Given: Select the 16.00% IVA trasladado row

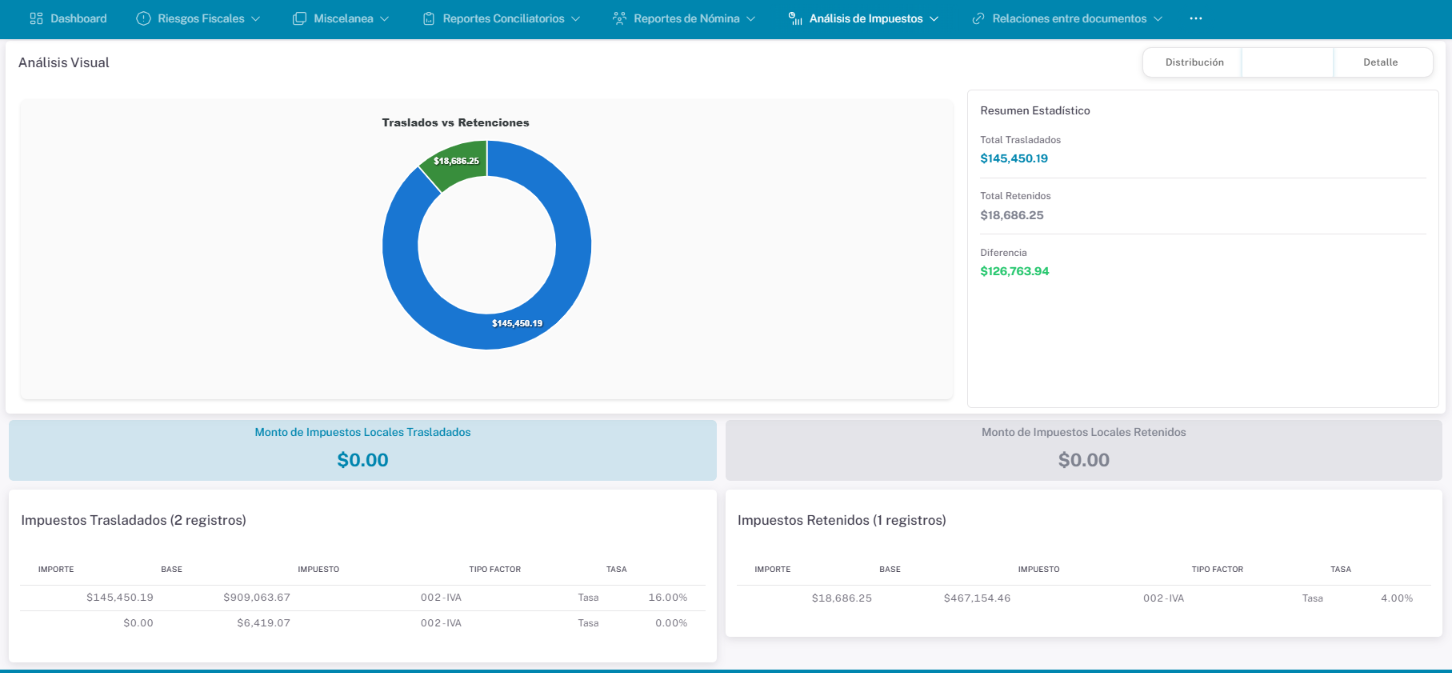Looking at the screenshot, I should pos(363,597).
